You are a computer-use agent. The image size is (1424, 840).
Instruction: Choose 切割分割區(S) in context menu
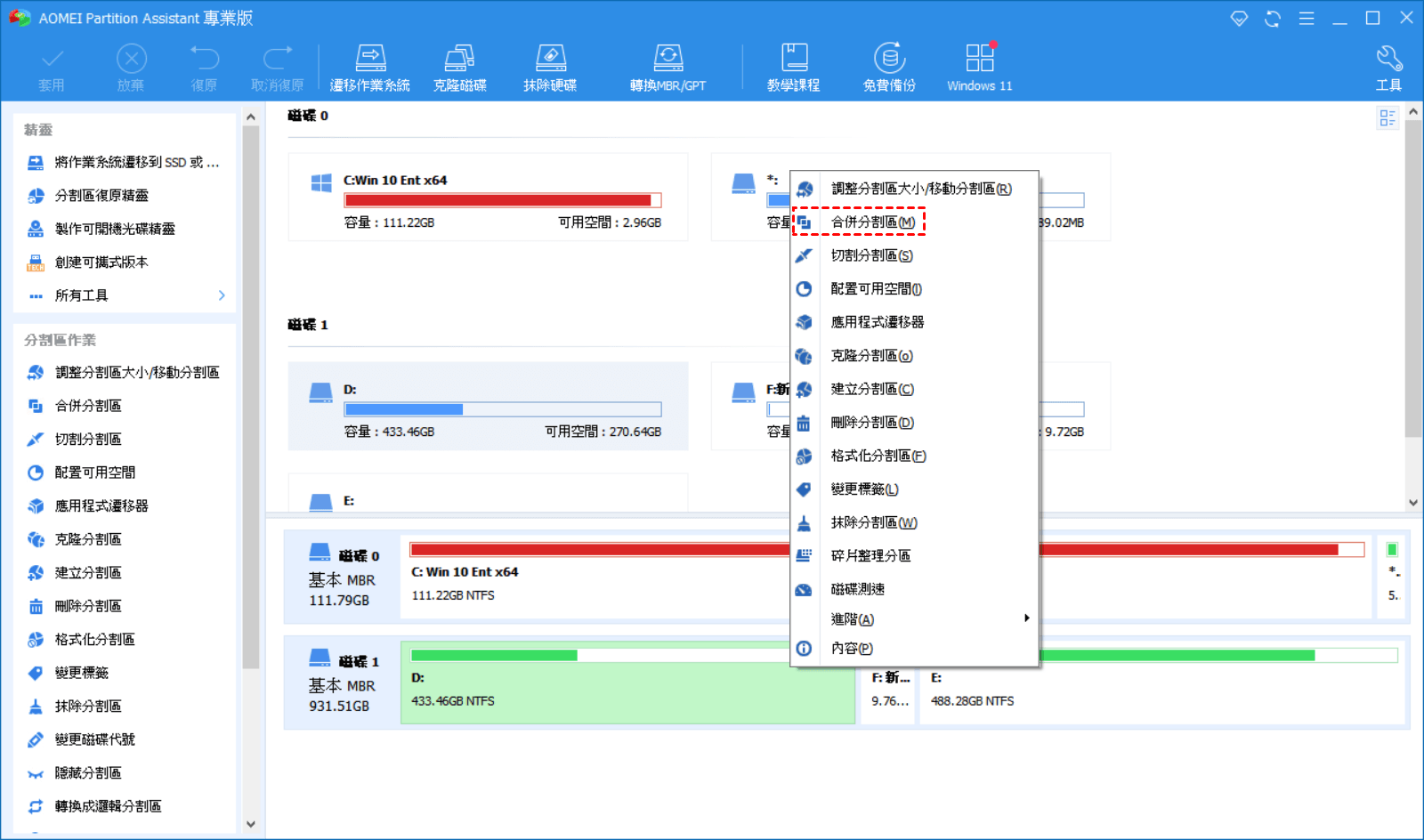[914, 255]
